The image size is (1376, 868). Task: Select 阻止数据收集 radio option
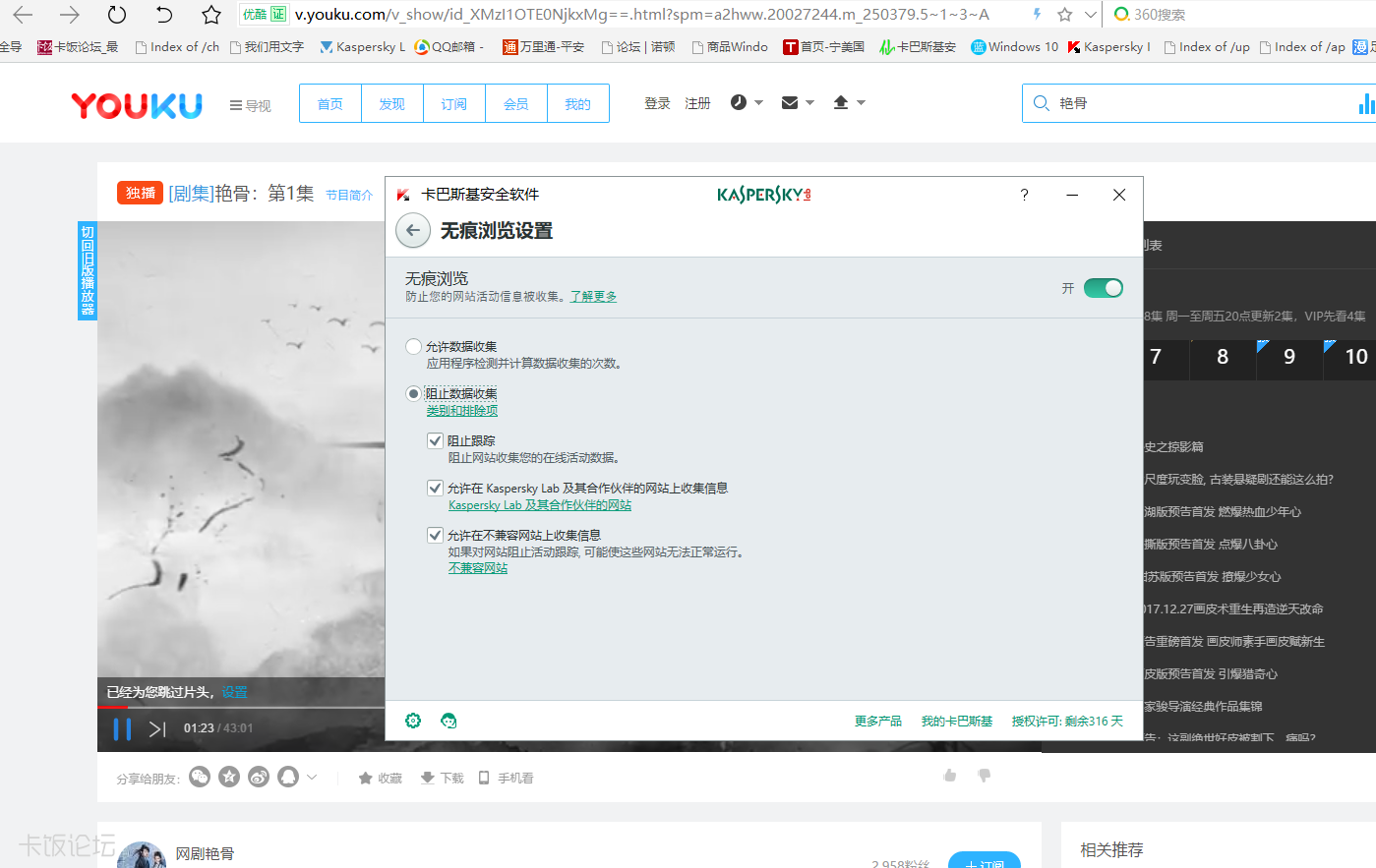[413, 393]
